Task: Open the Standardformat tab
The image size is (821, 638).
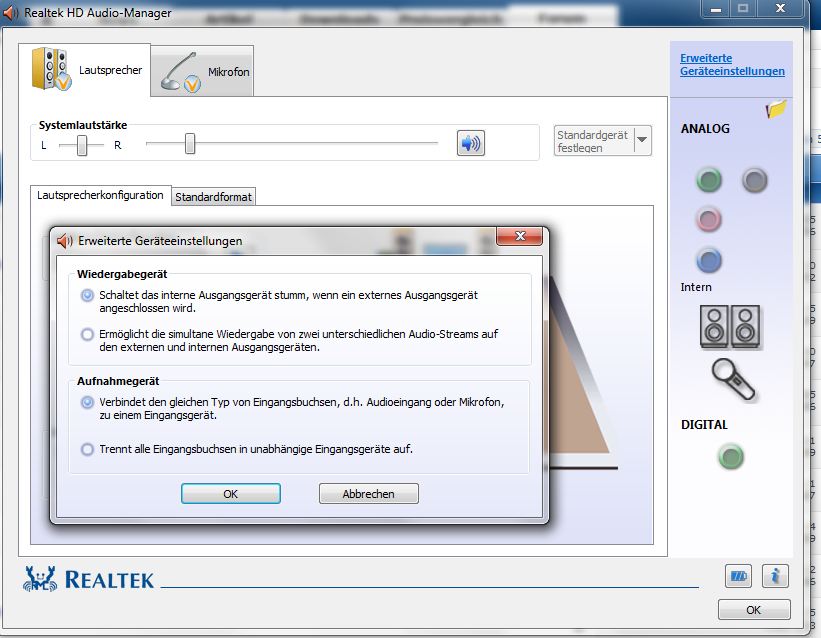Action: tap(213, 197)
